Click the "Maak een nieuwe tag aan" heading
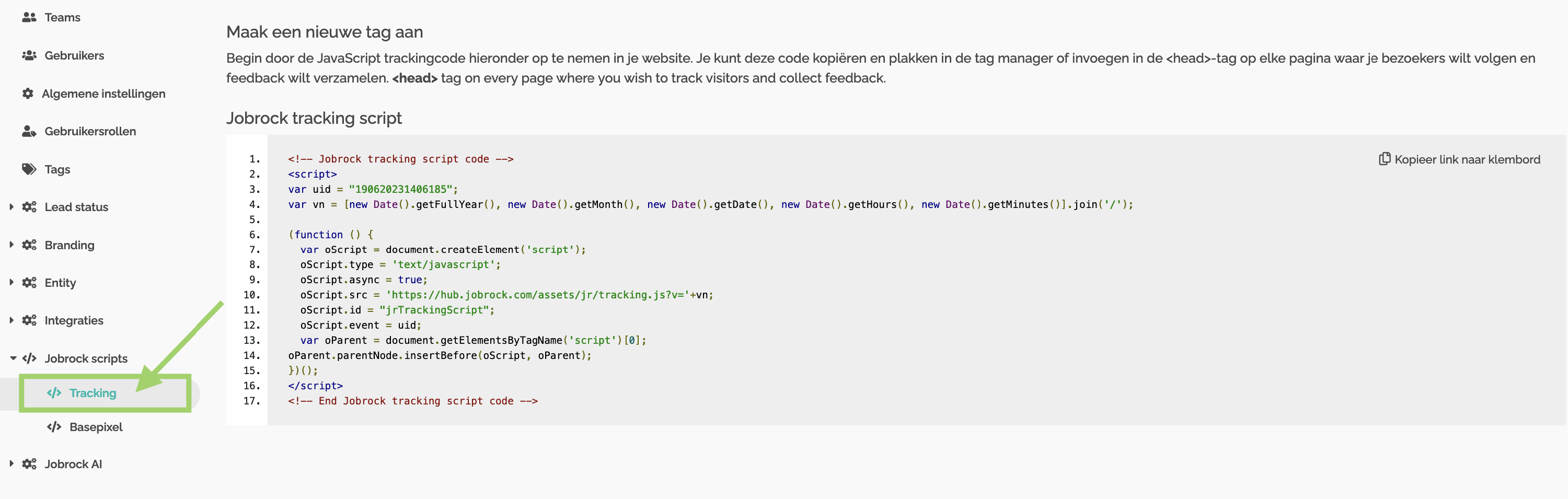 point(325,32)
